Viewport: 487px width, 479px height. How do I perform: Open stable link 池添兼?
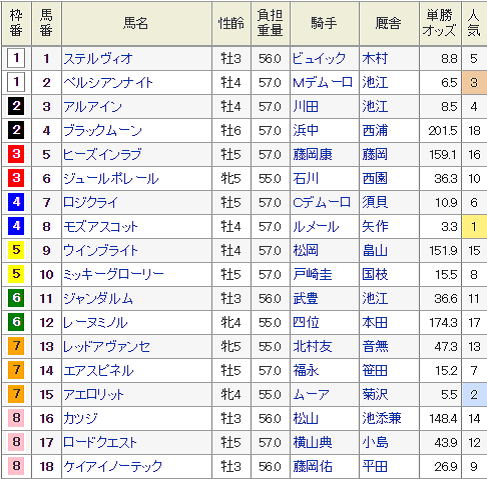click(x=382, y=419)
